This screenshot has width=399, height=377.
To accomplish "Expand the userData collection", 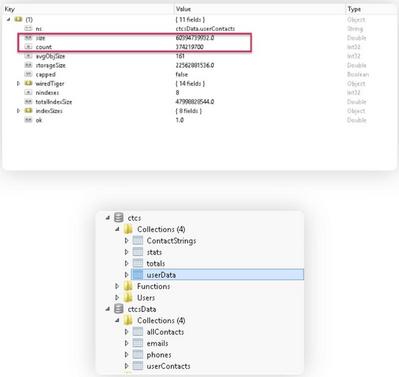I will (126, 275).
